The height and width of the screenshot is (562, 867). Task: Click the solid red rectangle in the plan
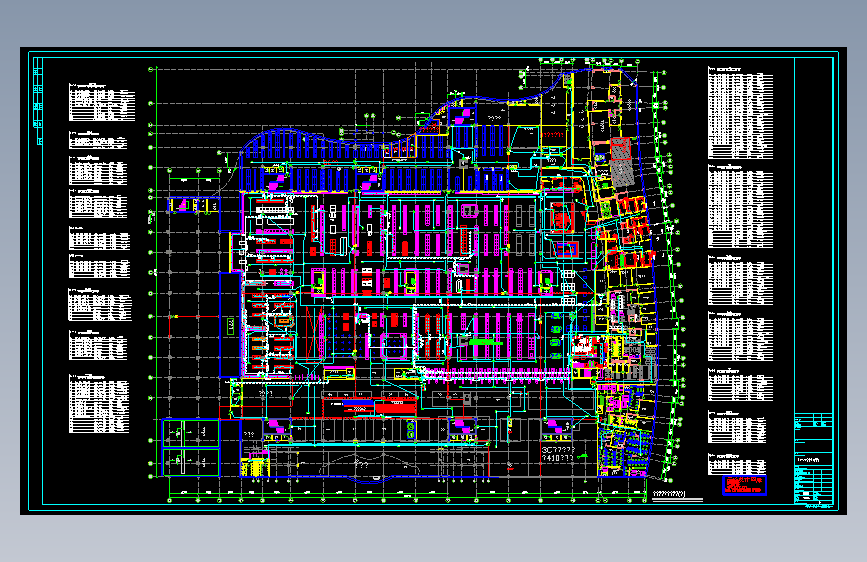coord(395,407)
